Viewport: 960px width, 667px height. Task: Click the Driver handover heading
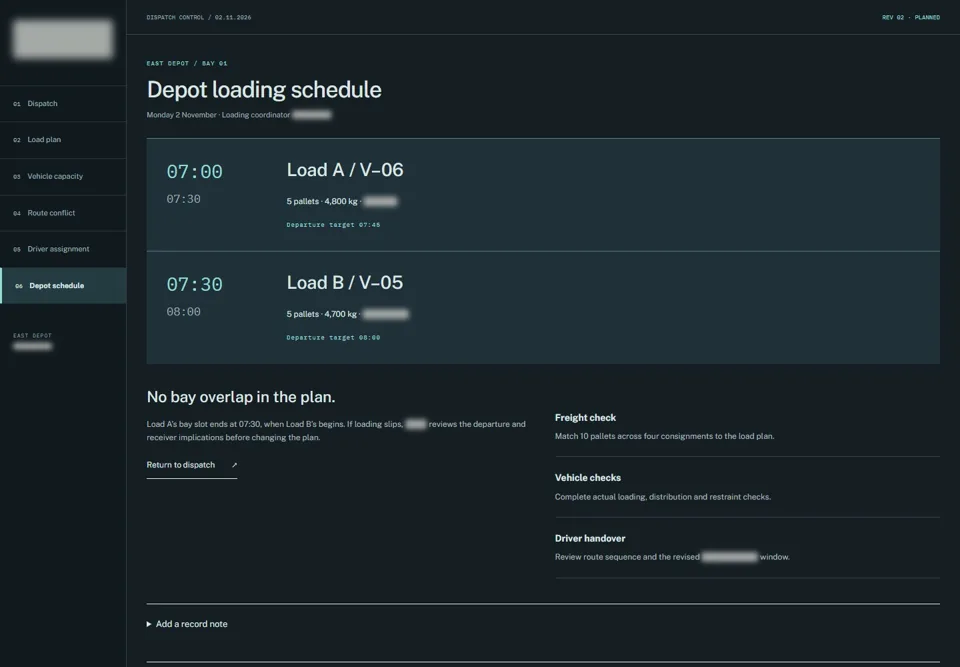point(590,538)
